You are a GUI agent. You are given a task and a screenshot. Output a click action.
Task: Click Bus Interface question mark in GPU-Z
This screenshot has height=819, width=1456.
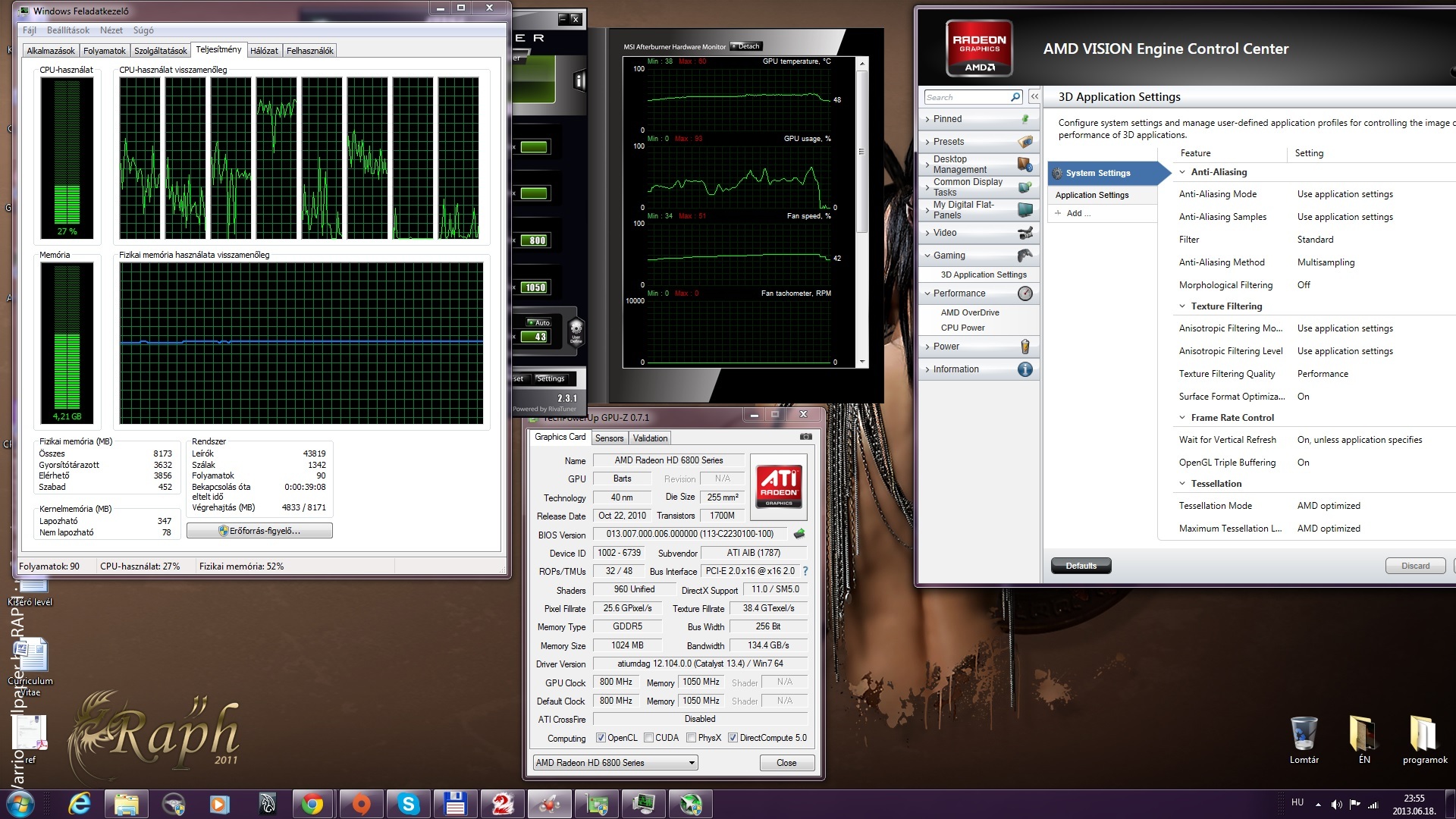(x=805, y=571)
